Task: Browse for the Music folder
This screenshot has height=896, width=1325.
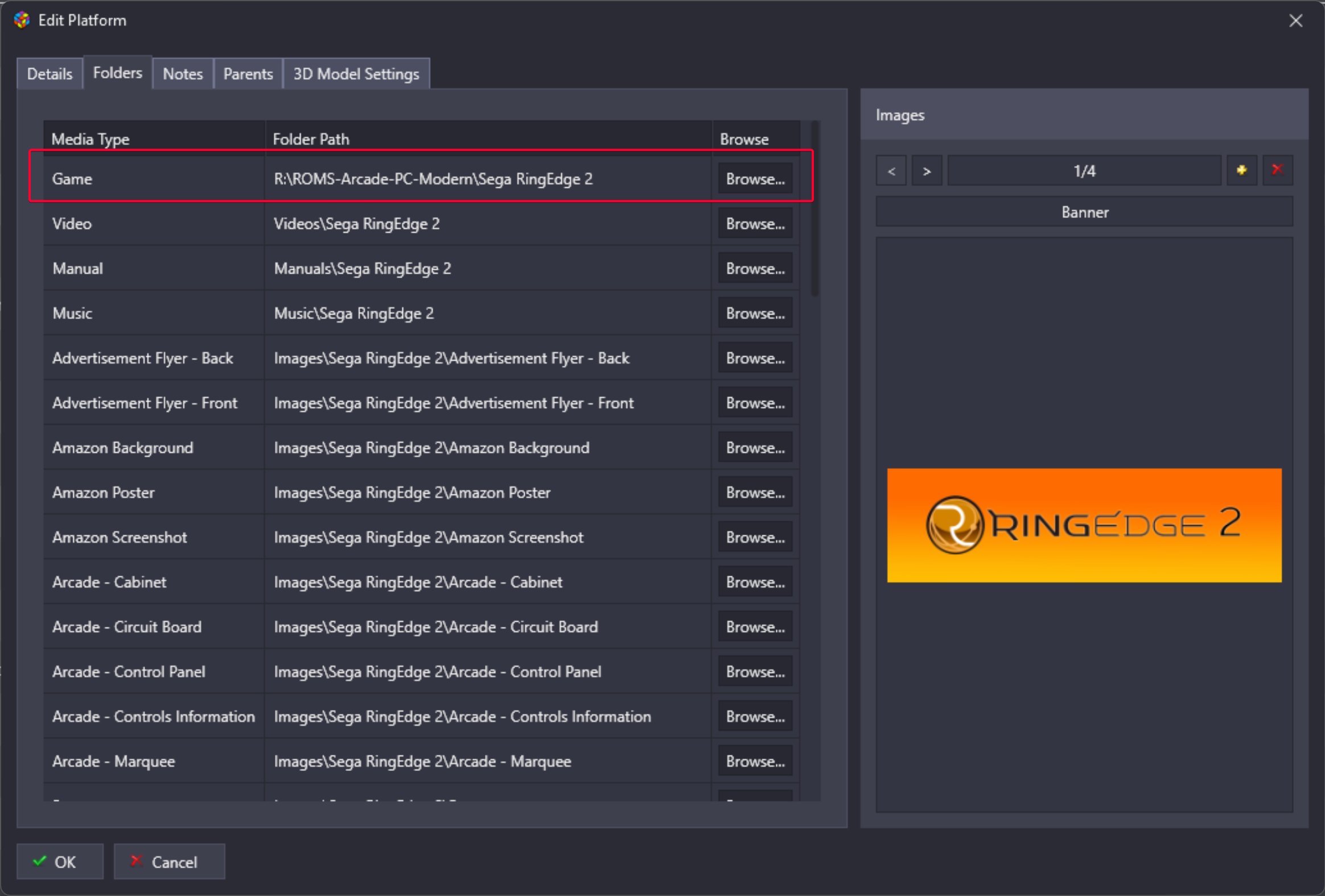Action: click(755, 313)
